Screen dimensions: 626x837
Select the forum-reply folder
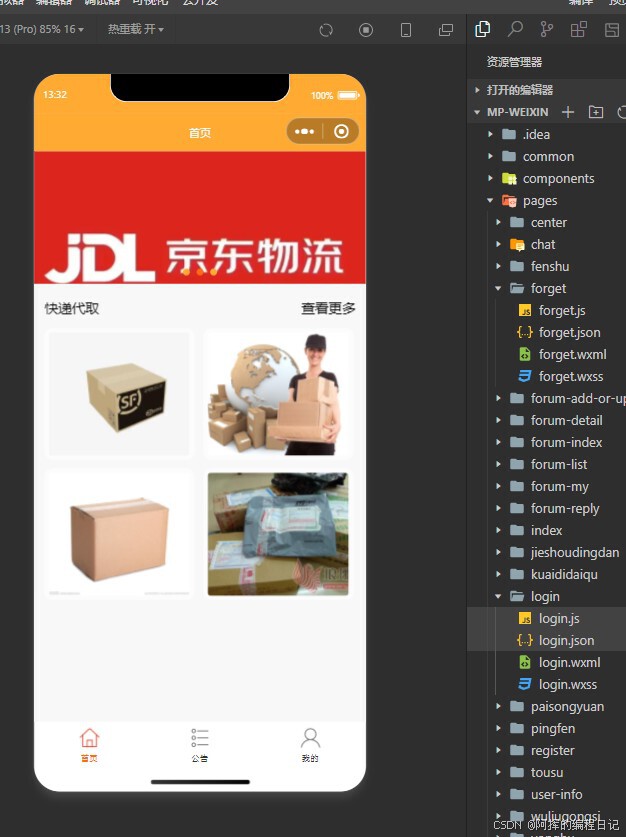565,509
